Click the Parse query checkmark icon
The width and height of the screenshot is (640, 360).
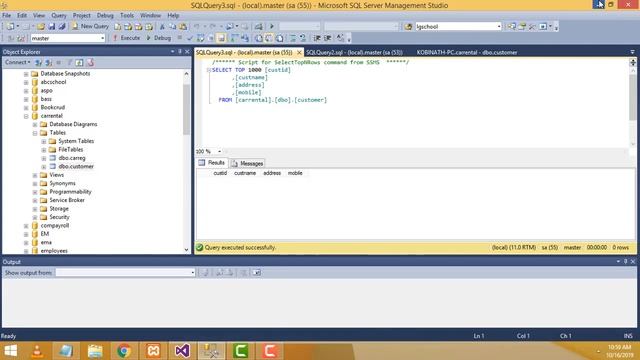(x=190, y=38)
